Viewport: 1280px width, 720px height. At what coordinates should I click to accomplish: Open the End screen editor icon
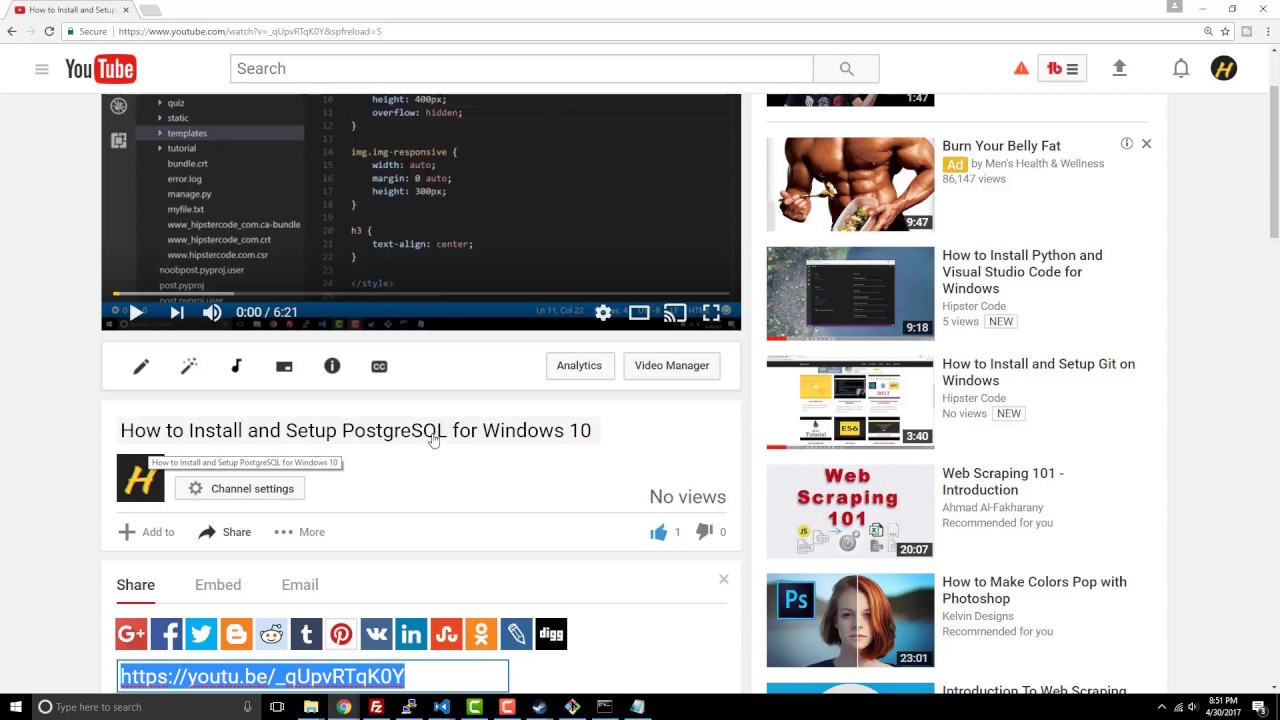pos(284,367)
